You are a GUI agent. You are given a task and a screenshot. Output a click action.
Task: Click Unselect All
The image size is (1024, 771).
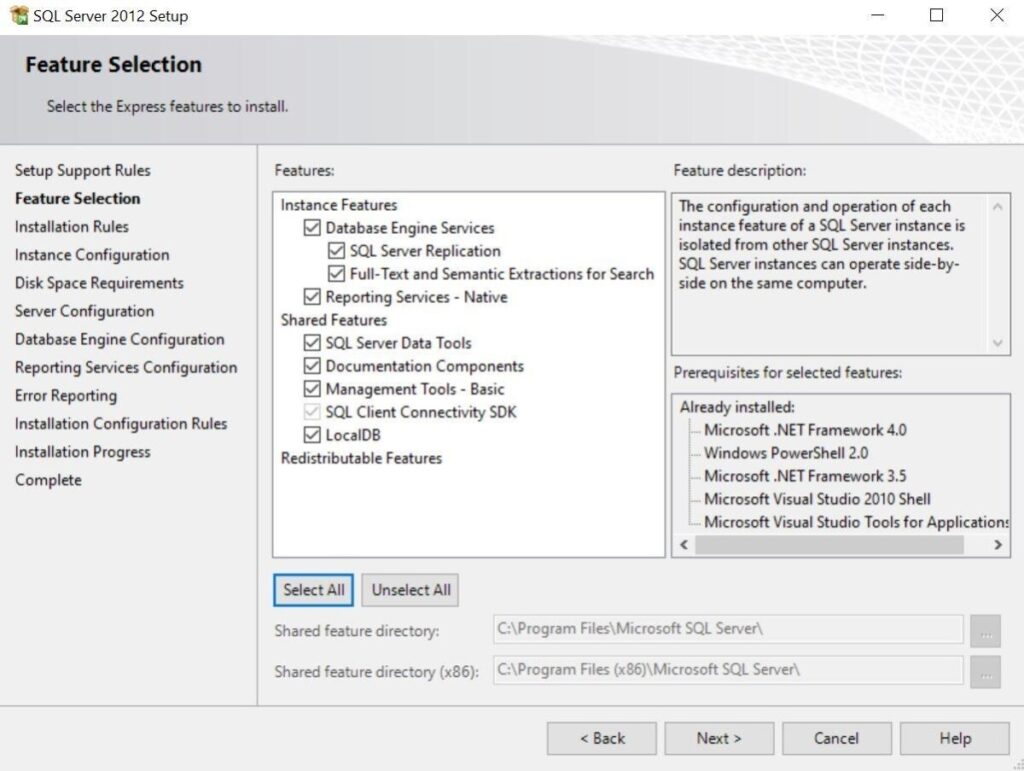click(409, 590)
